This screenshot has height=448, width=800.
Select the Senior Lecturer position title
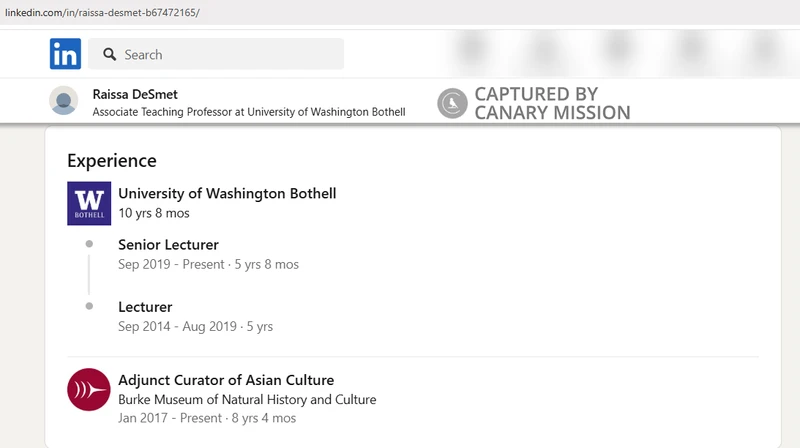coord(168,244)
